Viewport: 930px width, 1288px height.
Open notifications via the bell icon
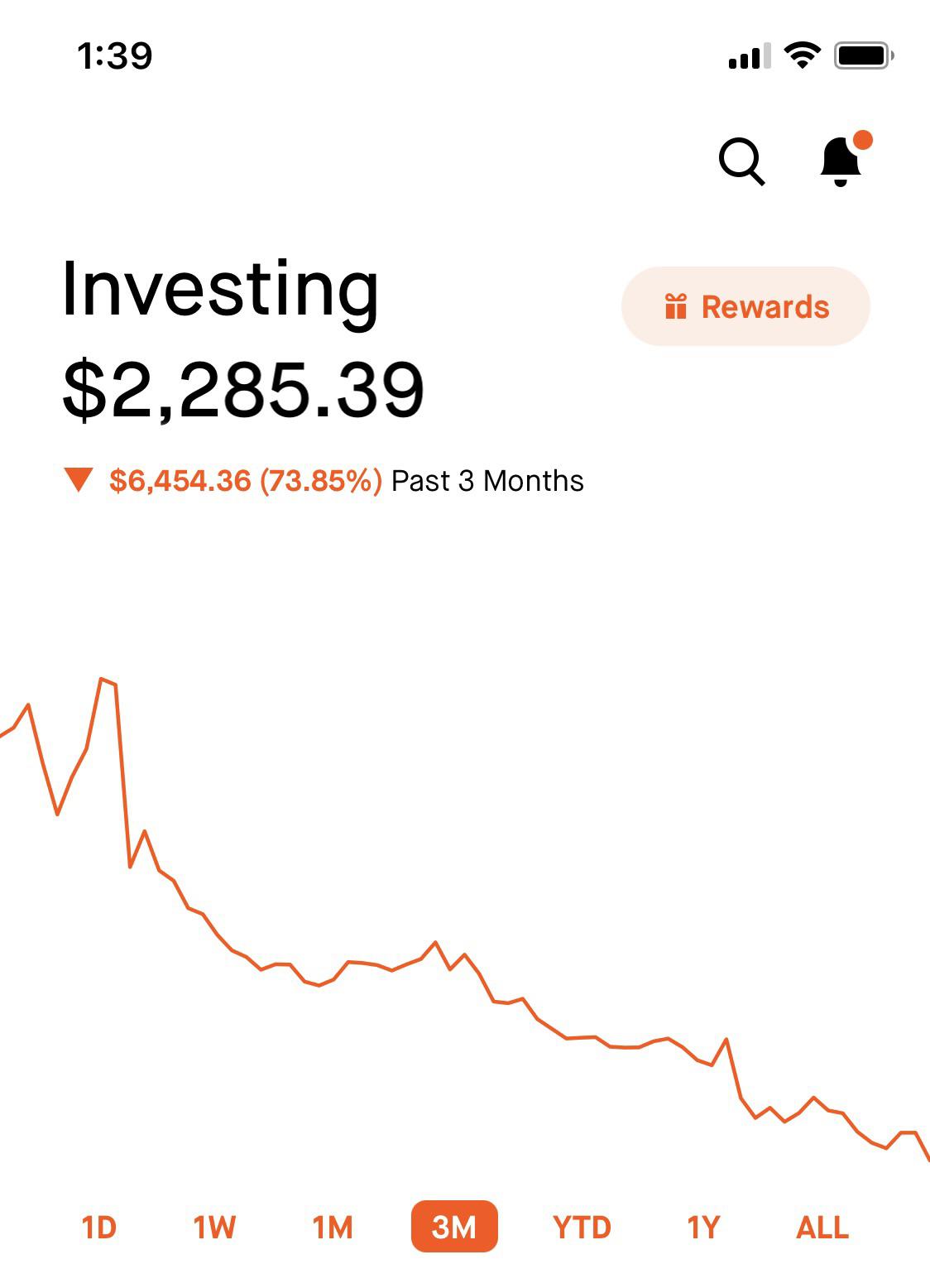(x=841, y=160)
